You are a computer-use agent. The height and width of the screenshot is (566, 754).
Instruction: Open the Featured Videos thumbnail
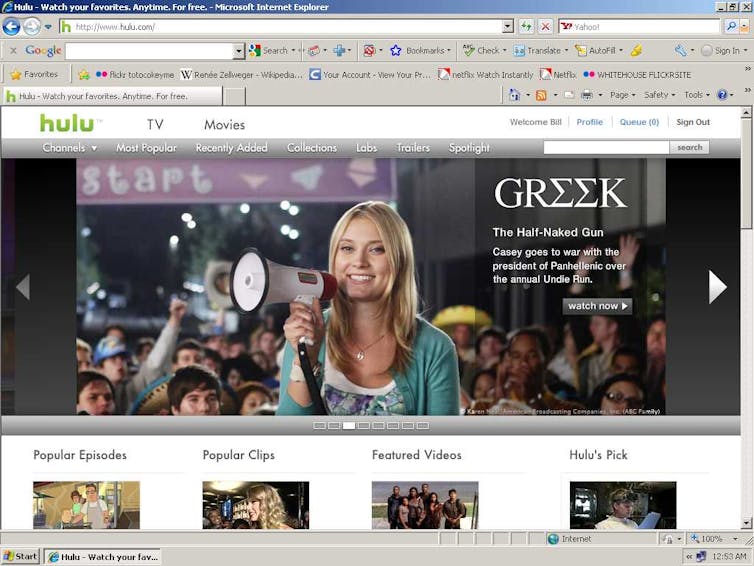(425, 505)
